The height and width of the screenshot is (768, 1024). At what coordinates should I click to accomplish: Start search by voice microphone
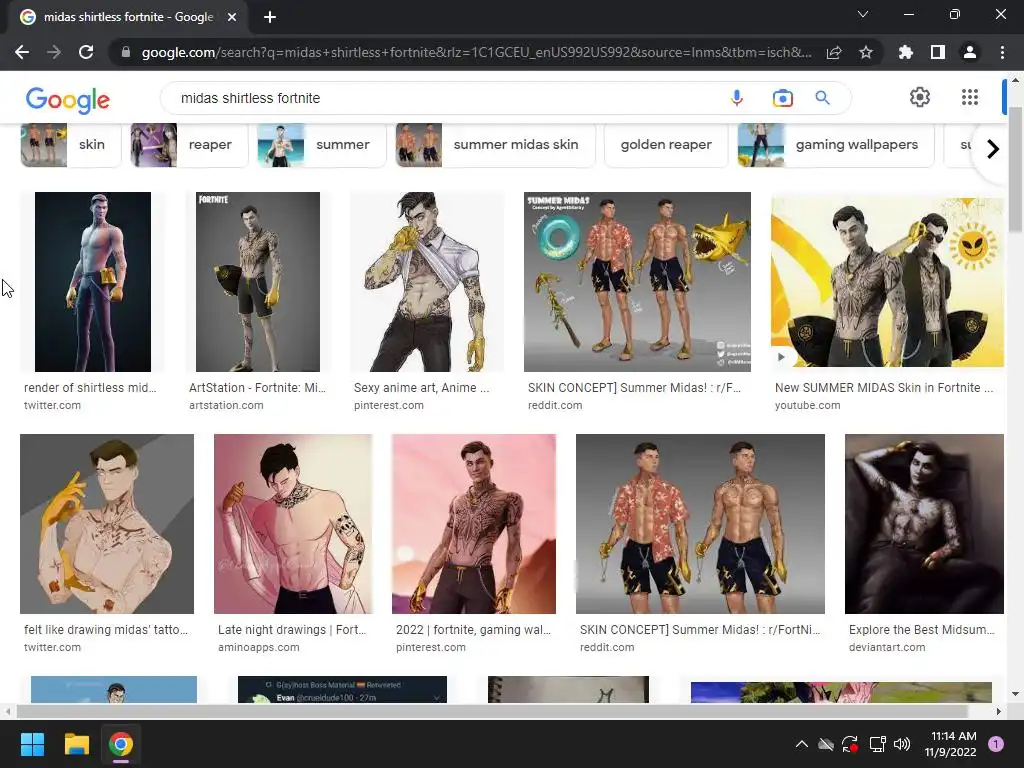tap(737, 98)
